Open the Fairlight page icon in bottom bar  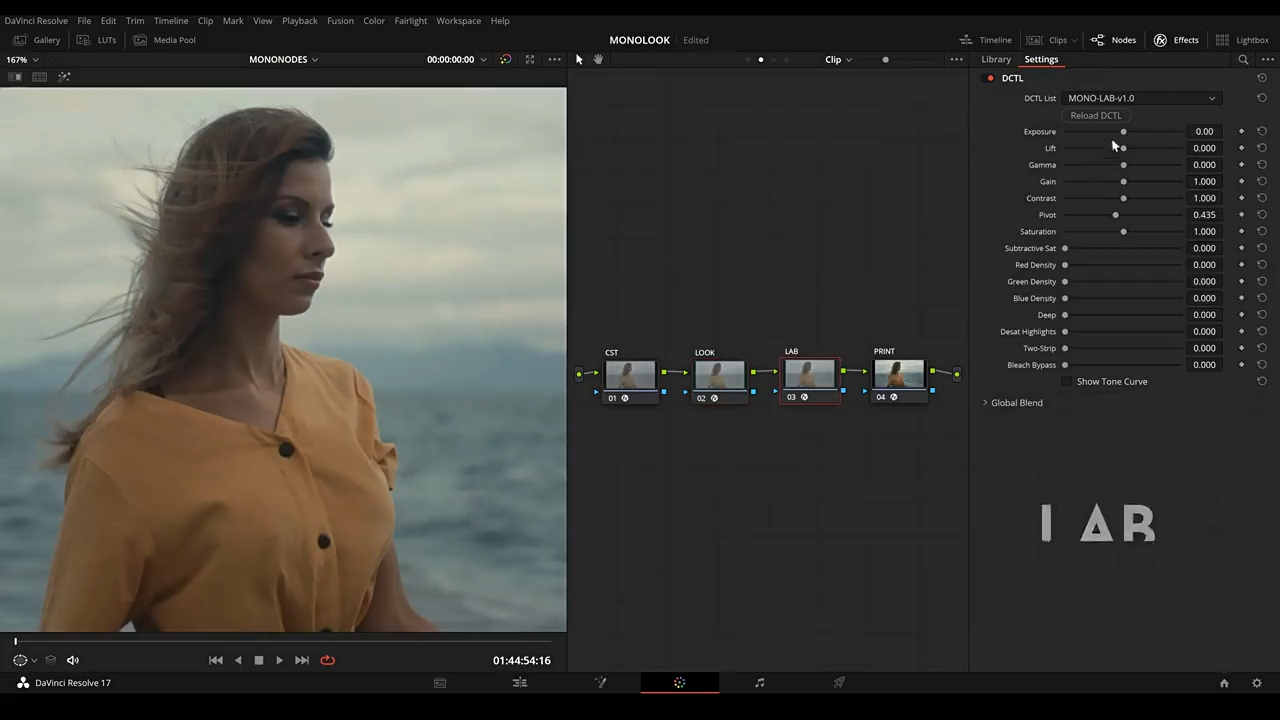(759, 683)
